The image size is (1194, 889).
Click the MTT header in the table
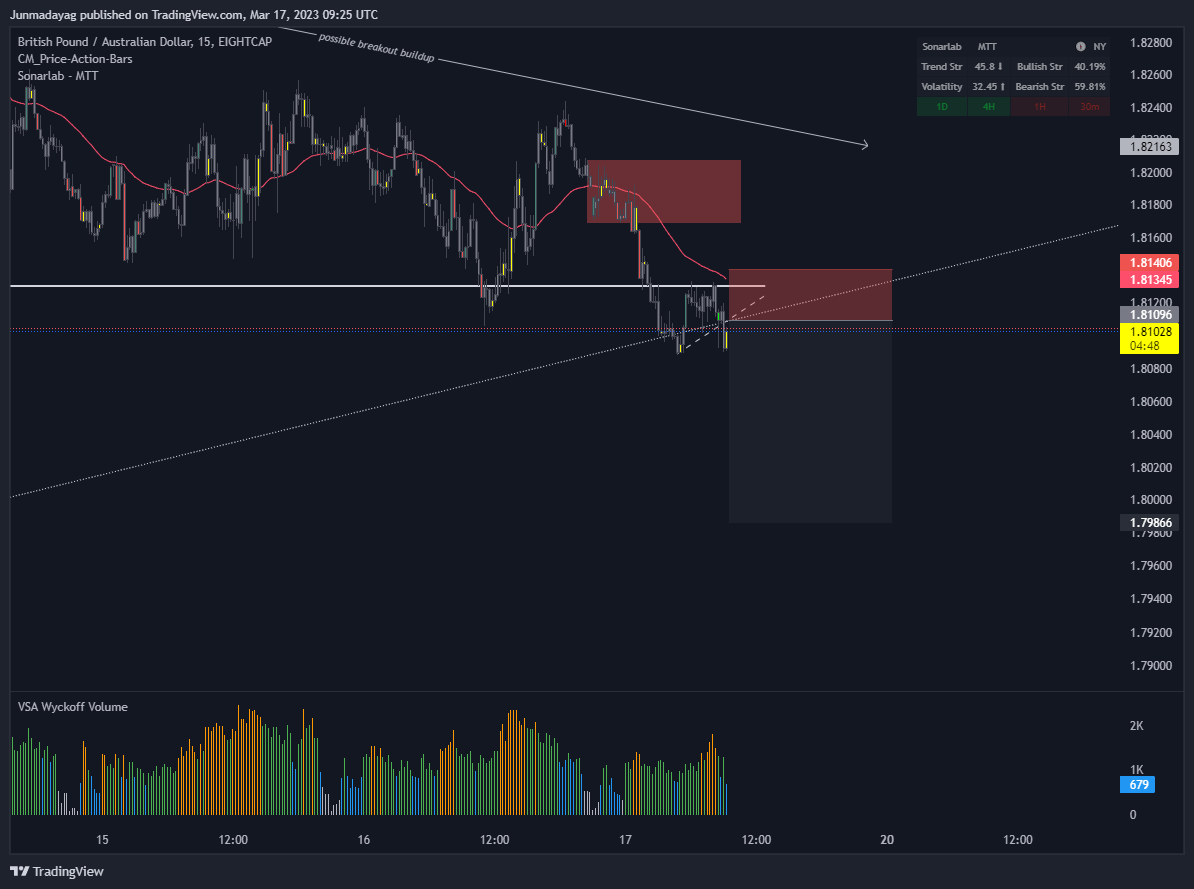(x=987, y=46)
